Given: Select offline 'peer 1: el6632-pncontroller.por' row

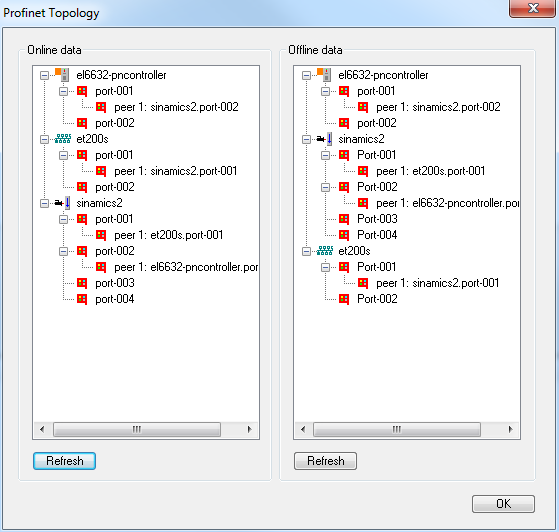Looking at the screenshot, I should tap(448, 203).
